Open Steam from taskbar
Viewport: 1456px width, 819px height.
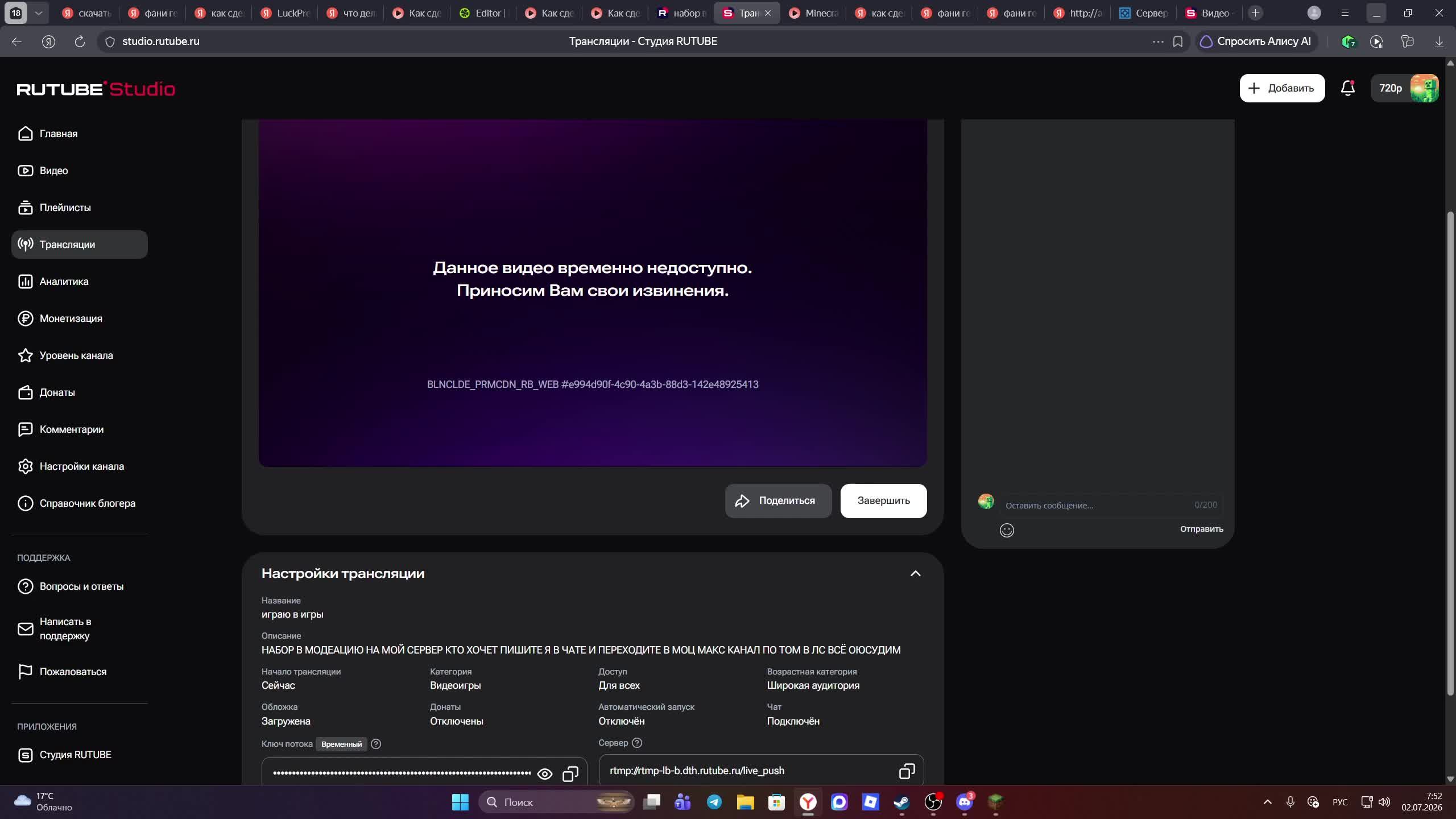tap(901, 802)
